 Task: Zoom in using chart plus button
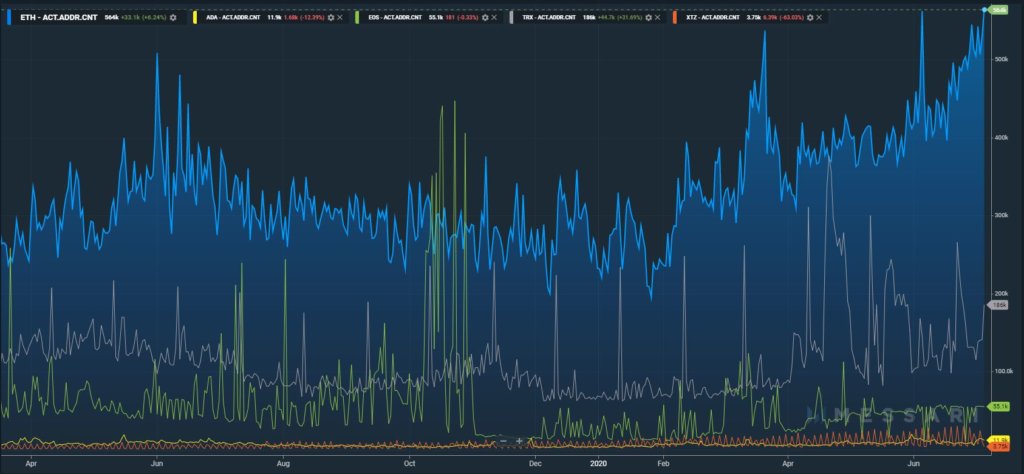(519, 441)
